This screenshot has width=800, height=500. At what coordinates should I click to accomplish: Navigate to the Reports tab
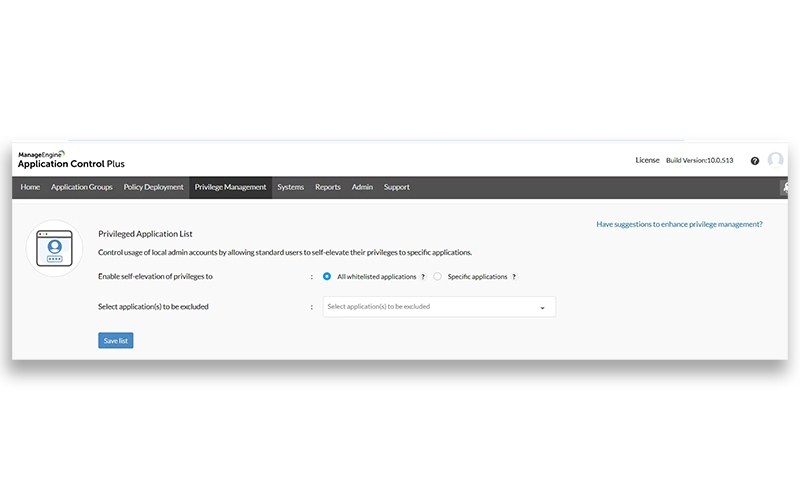pyautogui.click(x=328, y=187)
